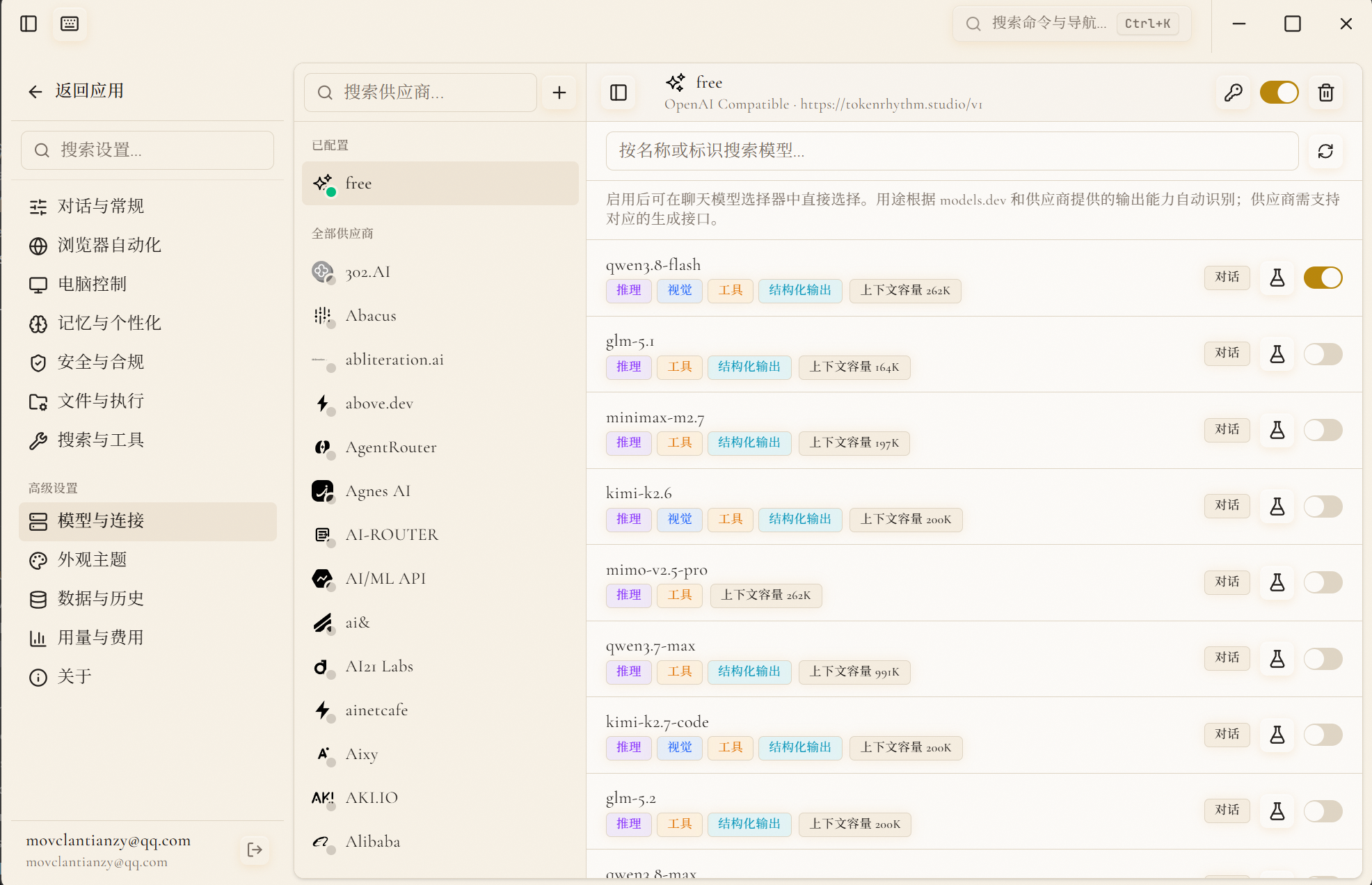Test the qwen3.8-flash model flask icon
This screenshot has height=885, width=1372.
click(x=1277, y=278)
